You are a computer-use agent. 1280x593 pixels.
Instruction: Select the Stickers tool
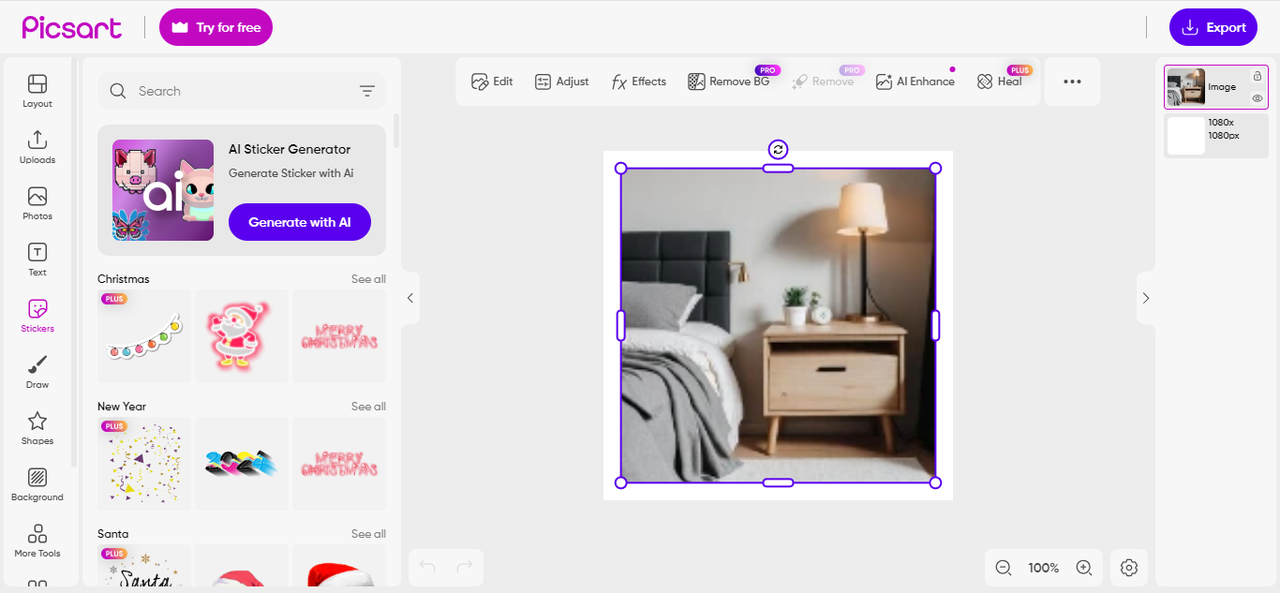pos(37,315)
